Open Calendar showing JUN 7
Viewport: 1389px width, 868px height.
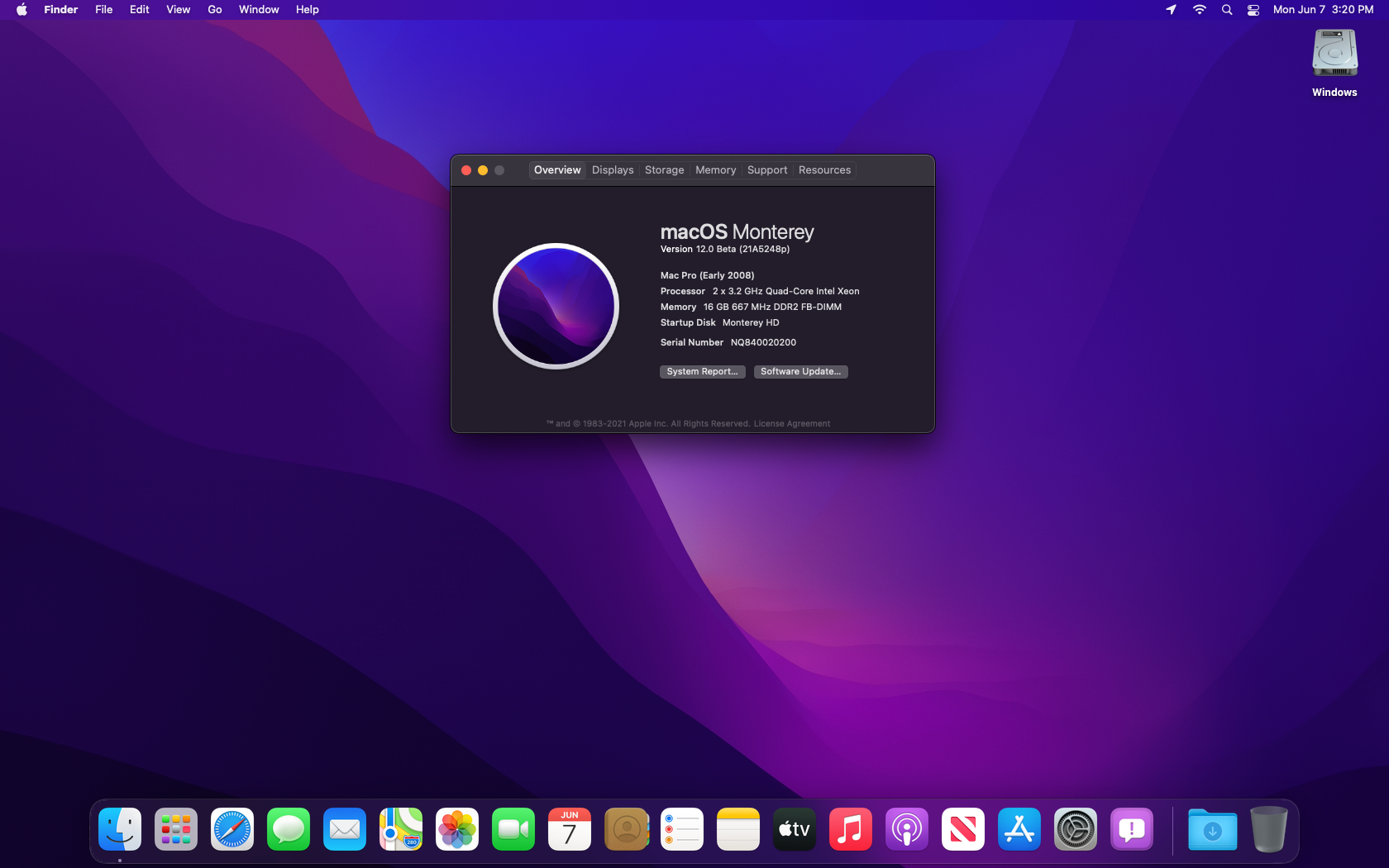point(570,829)
